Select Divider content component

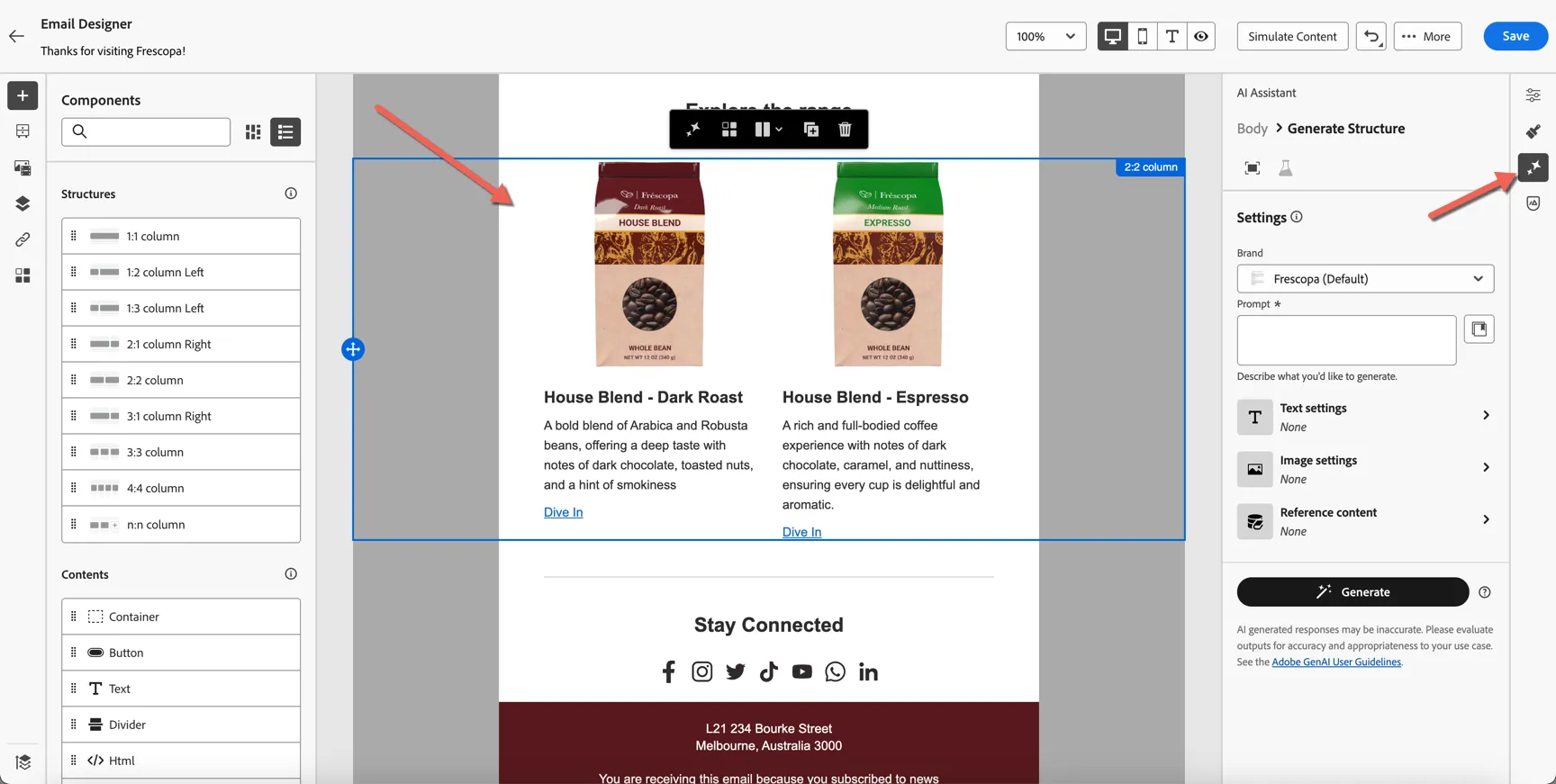click(x=181, y=725)
